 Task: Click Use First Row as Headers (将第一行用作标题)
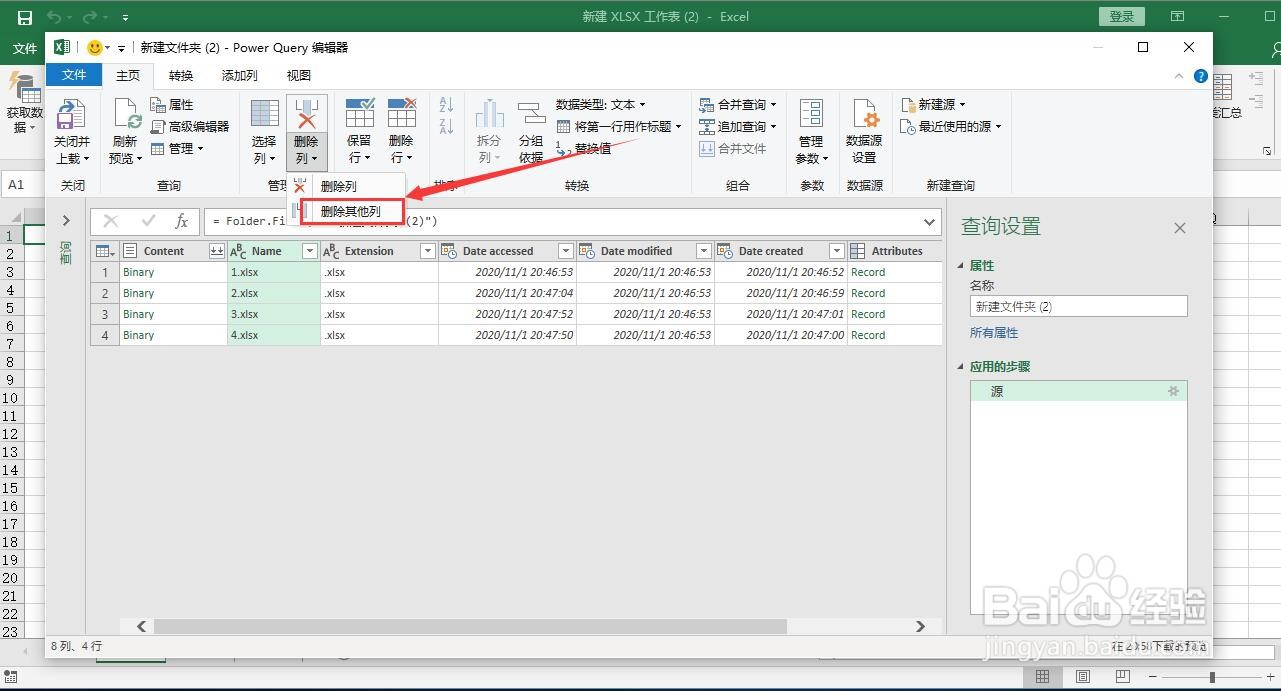[x=619, y=126]
